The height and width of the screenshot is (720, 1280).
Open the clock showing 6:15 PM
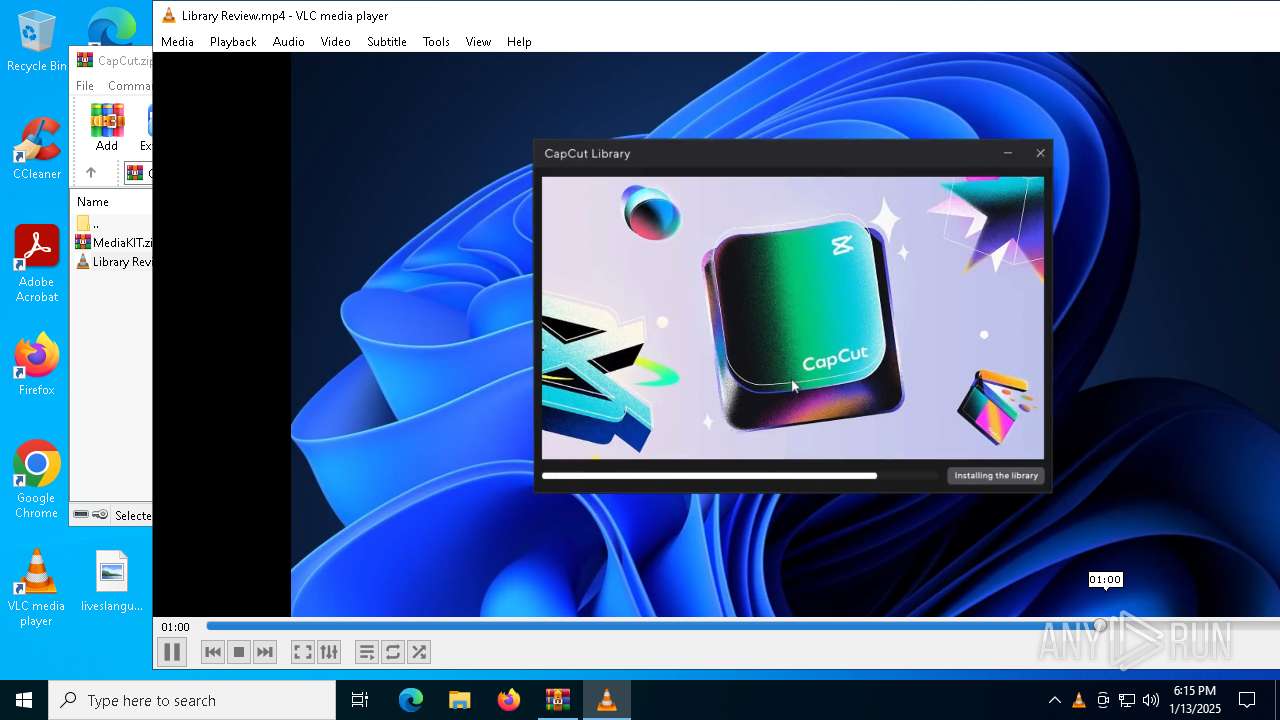[x=1195, y=700]
